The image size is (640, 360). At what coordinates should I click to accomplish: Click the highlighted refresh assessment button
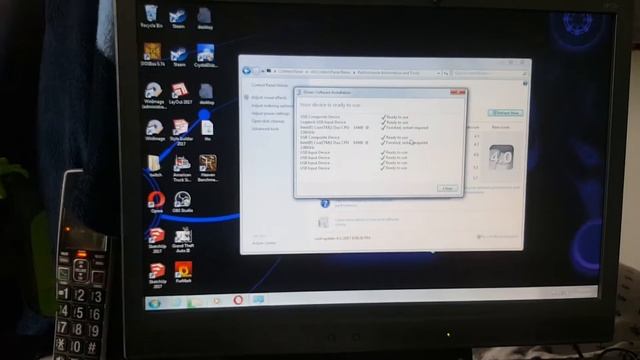coord(505,113)
